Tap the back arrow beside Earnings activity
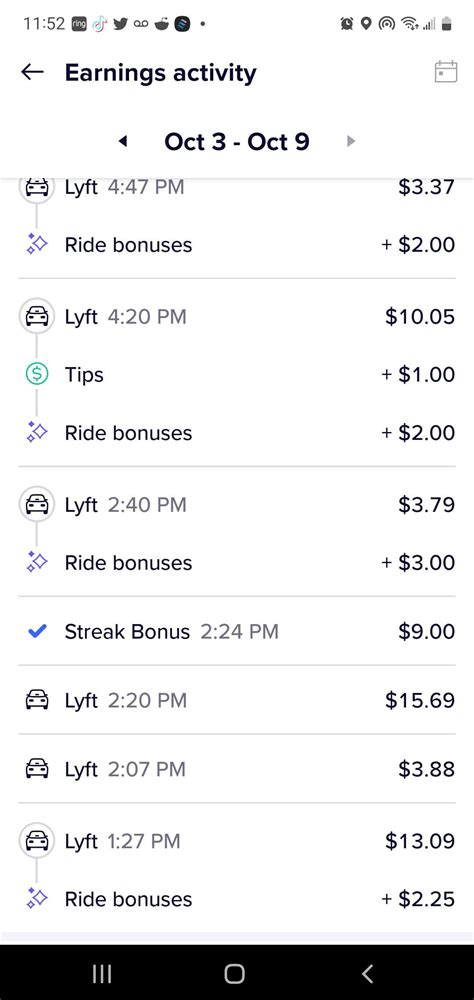This screenshot has height=1000, width=474. [x=32, y=72]
